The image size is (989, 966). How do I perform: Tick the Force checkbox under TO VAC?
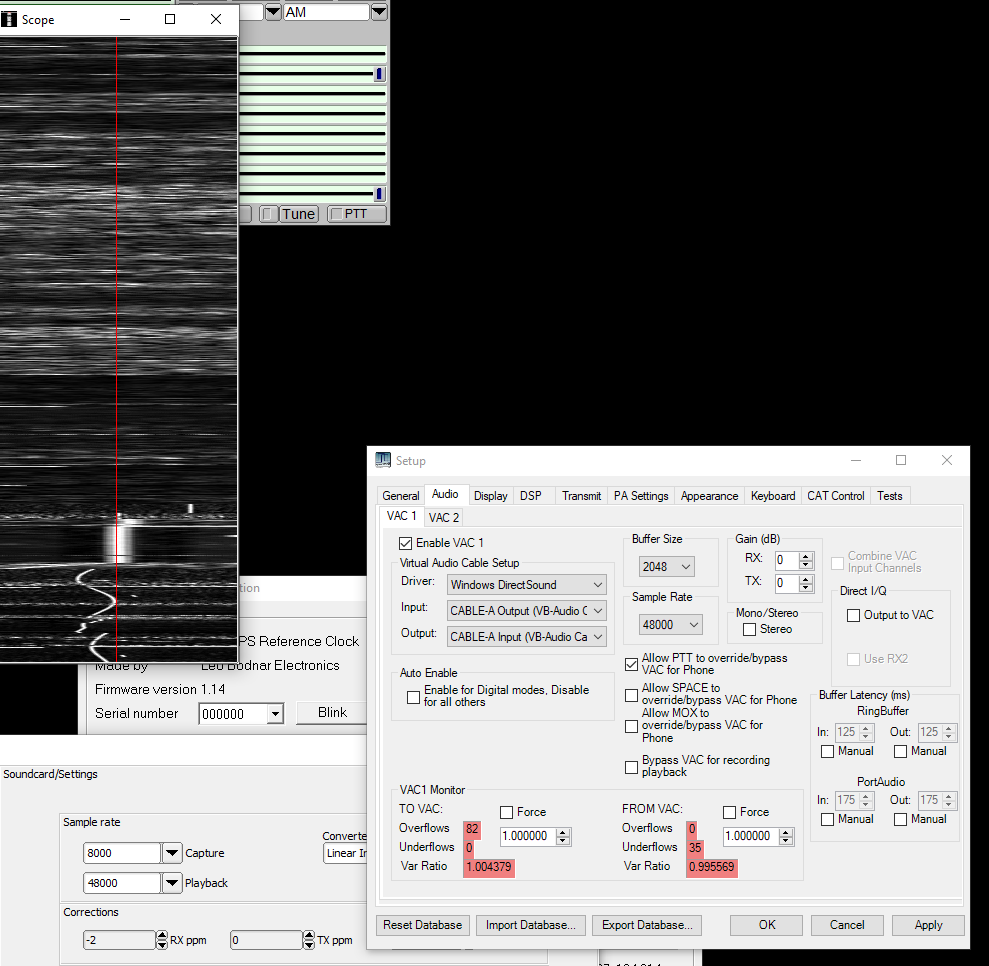tap(507, 812)
